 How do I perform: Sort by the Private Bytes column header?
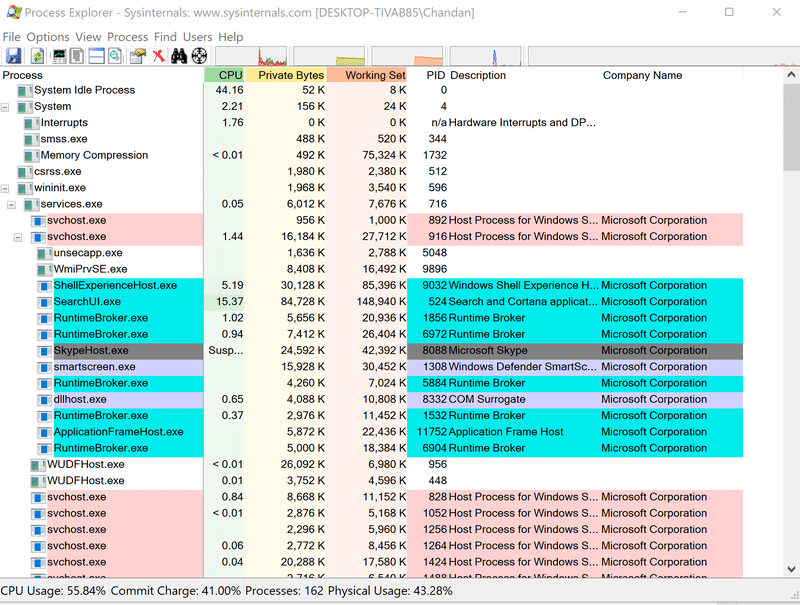point(286,75)
